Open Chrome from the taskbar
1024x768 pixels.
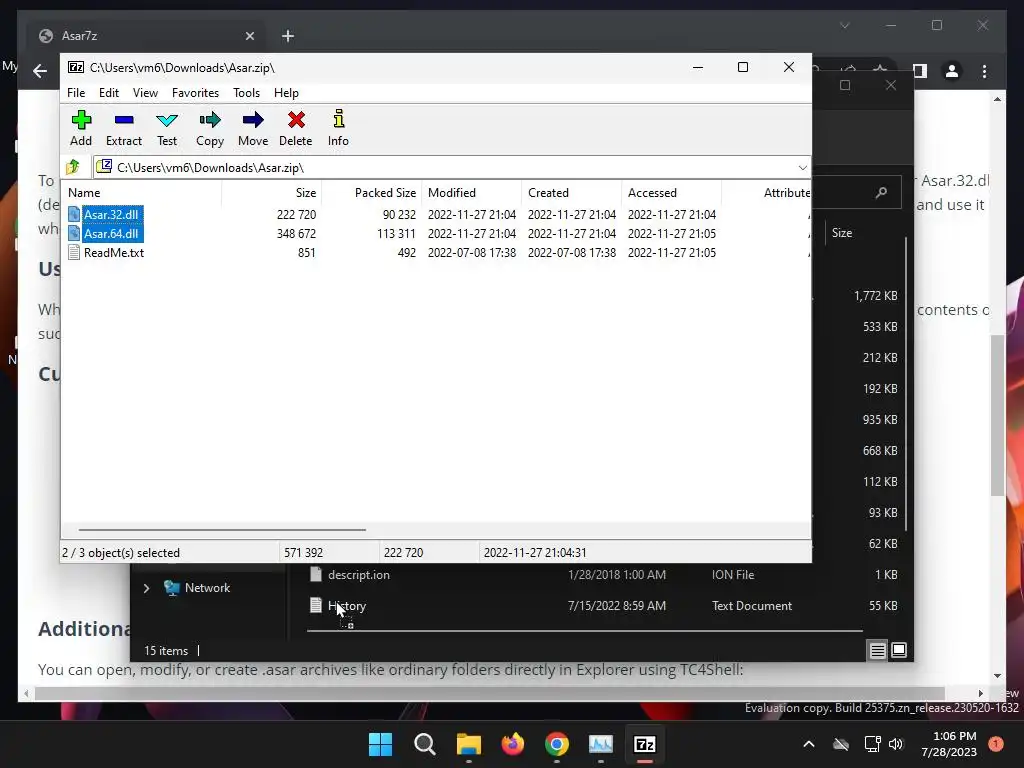coord(557,744)
